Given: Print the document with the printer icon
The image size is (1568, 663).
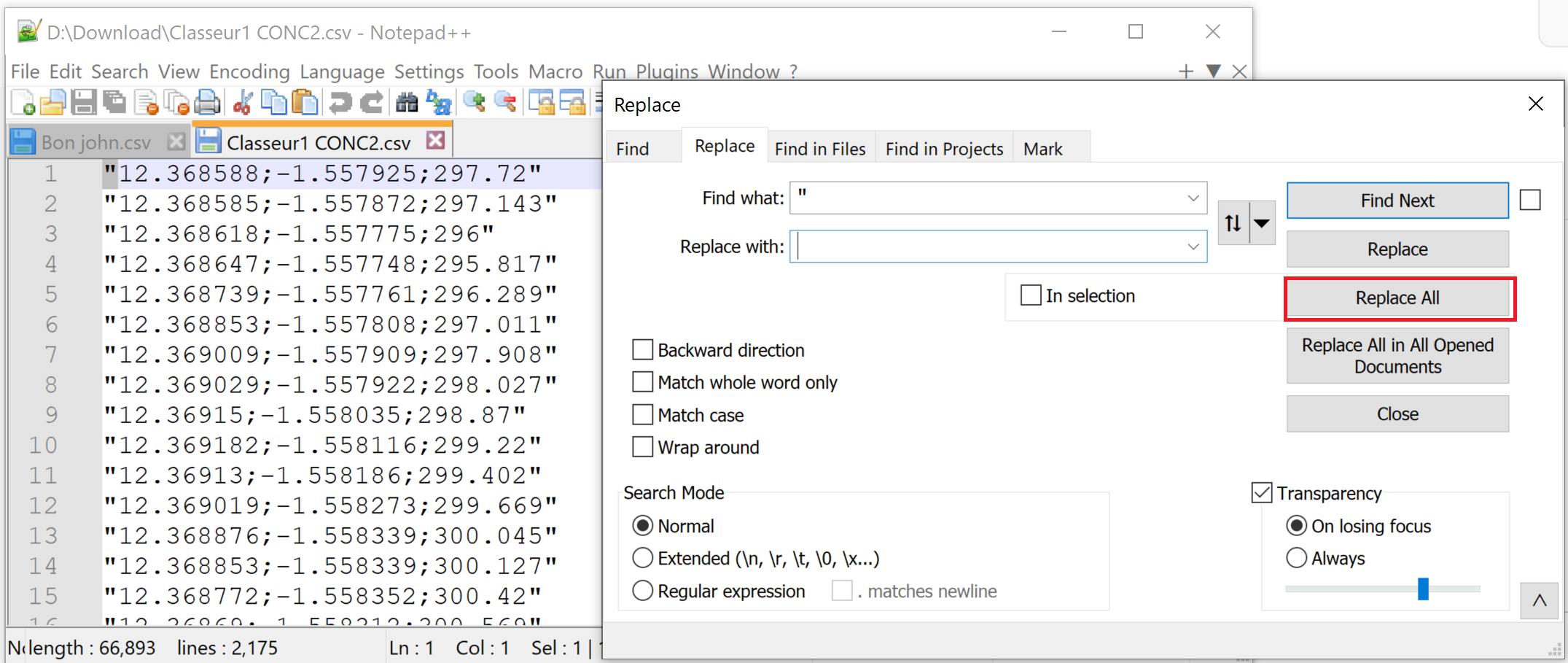Looking at the screenshot, I should (208, 103).
